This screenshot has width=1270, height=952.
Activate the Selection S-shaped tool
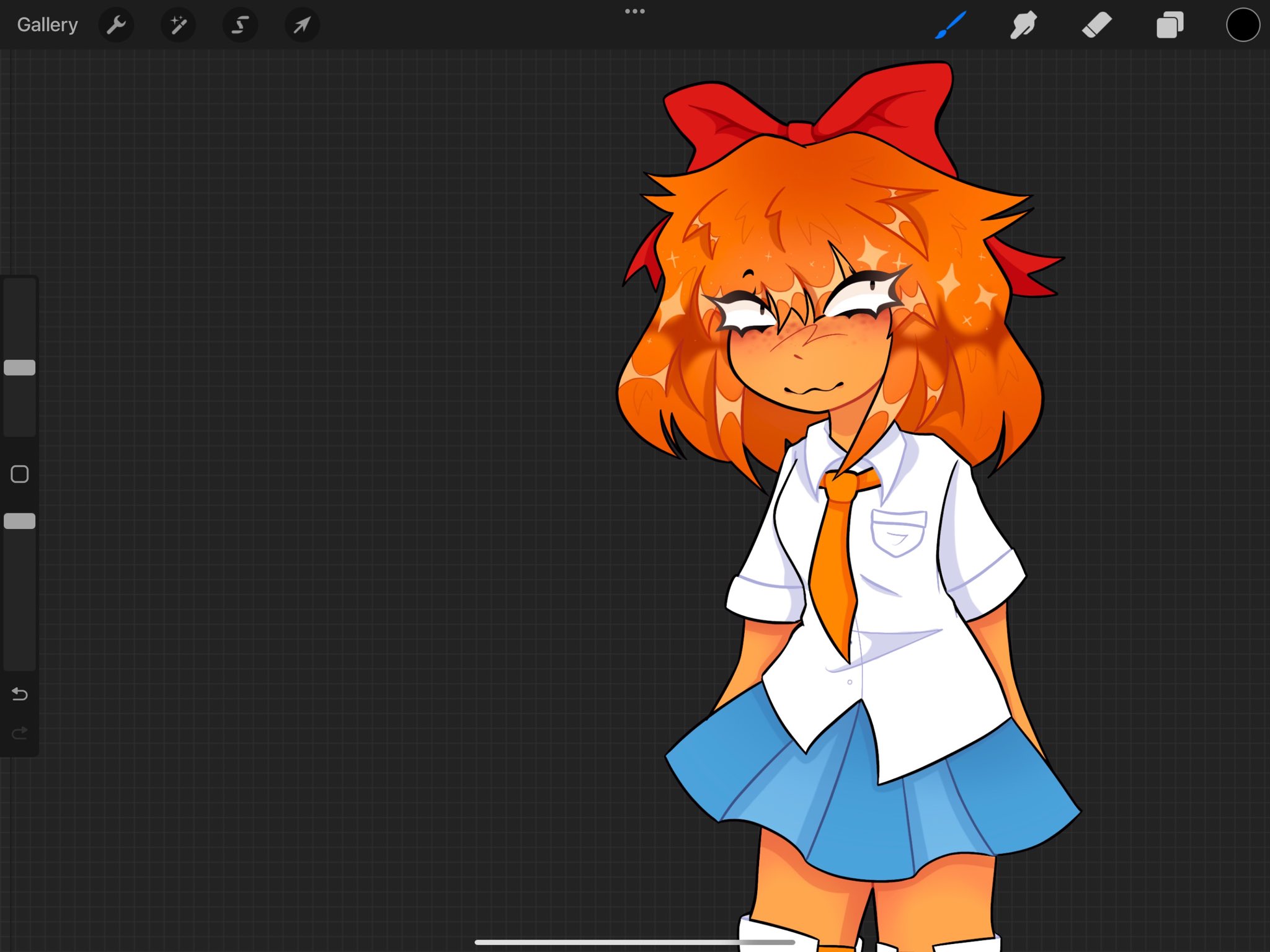coord(240,25)
